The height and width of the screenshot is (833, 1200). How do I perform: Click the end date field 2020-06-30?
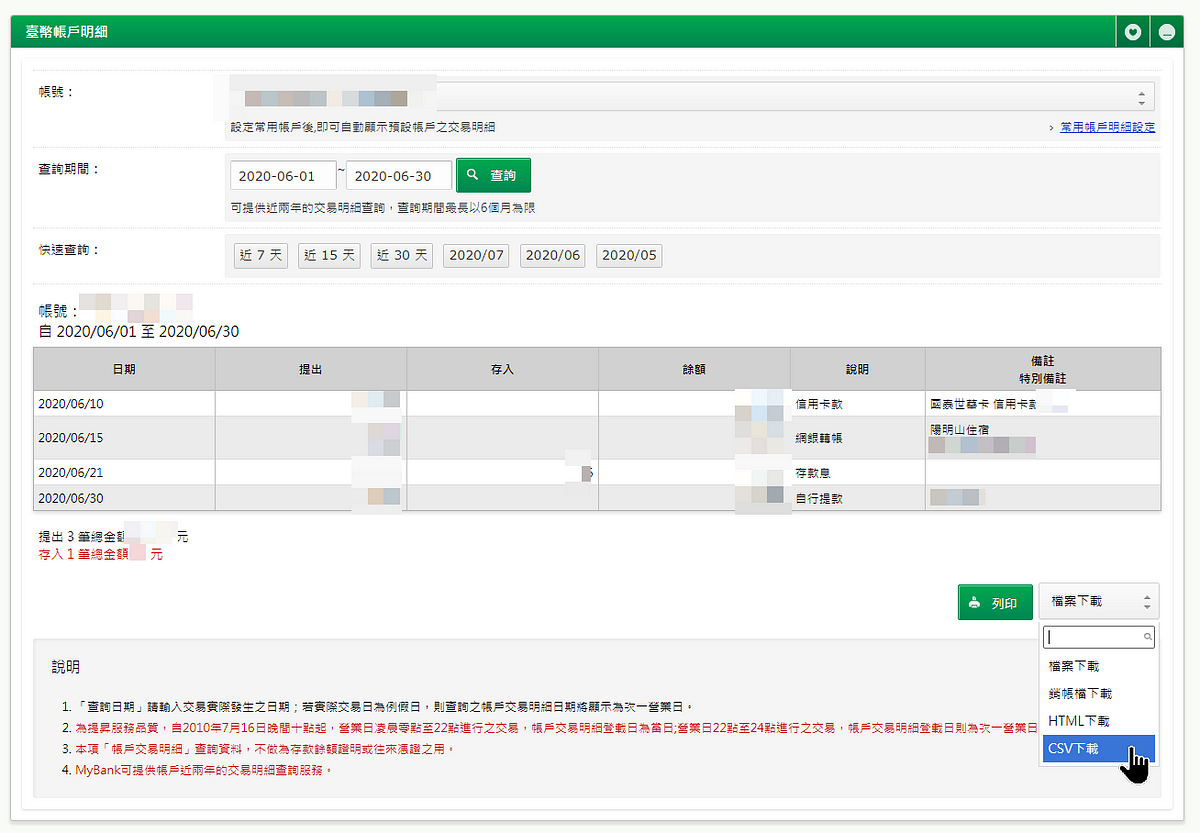[x=398, y=176]
